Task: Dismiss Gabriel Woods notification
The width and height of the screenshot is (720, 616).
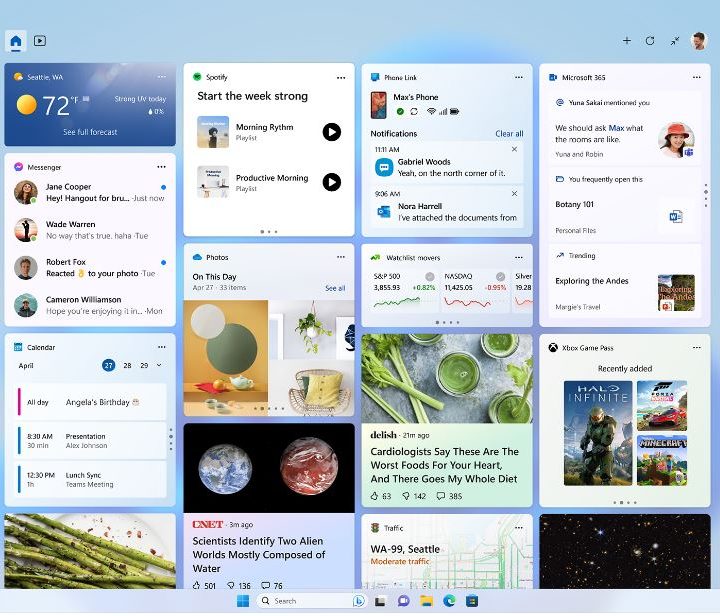Action: [514, 149]
